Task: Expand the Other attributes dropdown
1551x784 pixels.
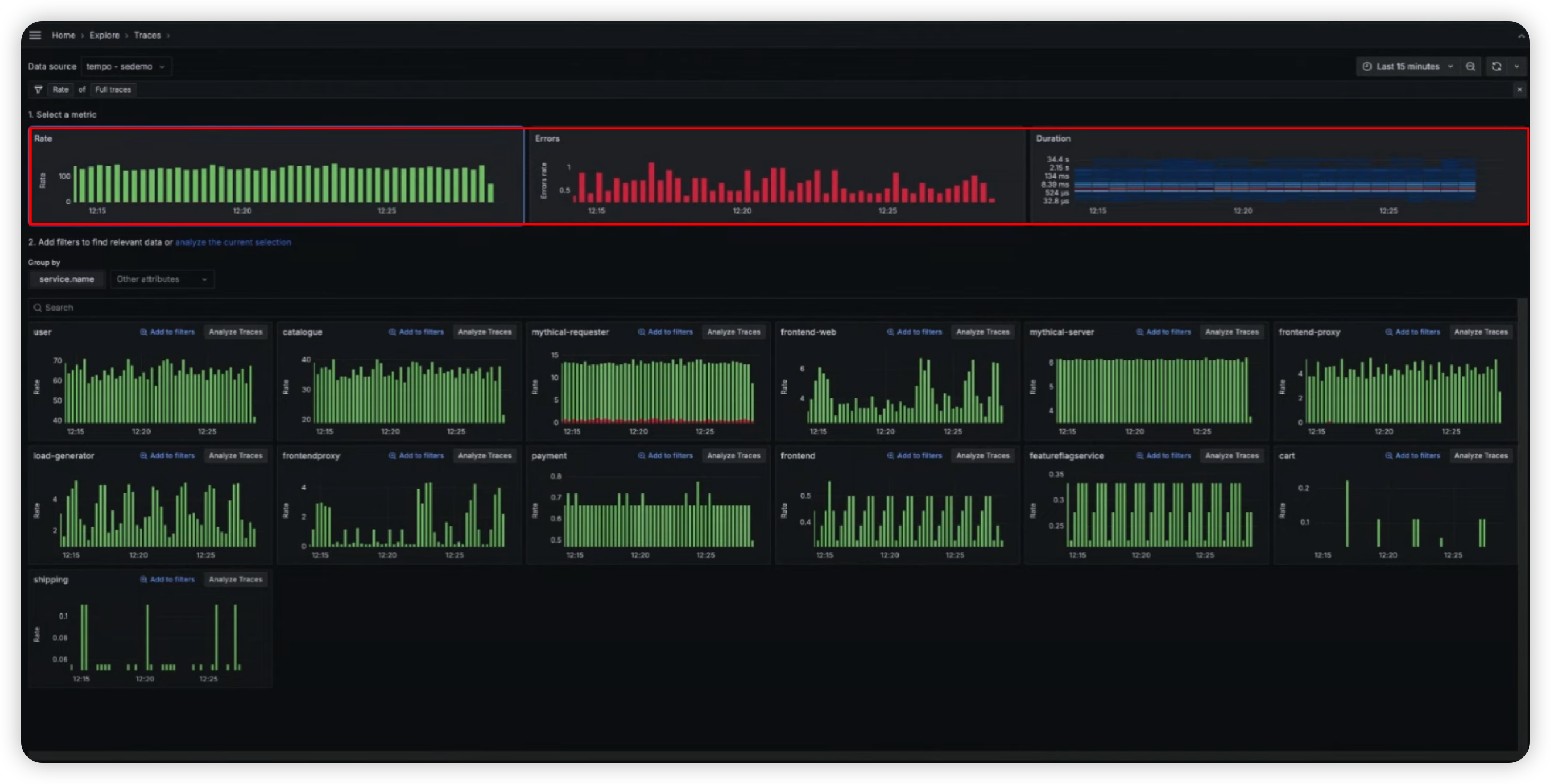Action: tap(161, 279)
